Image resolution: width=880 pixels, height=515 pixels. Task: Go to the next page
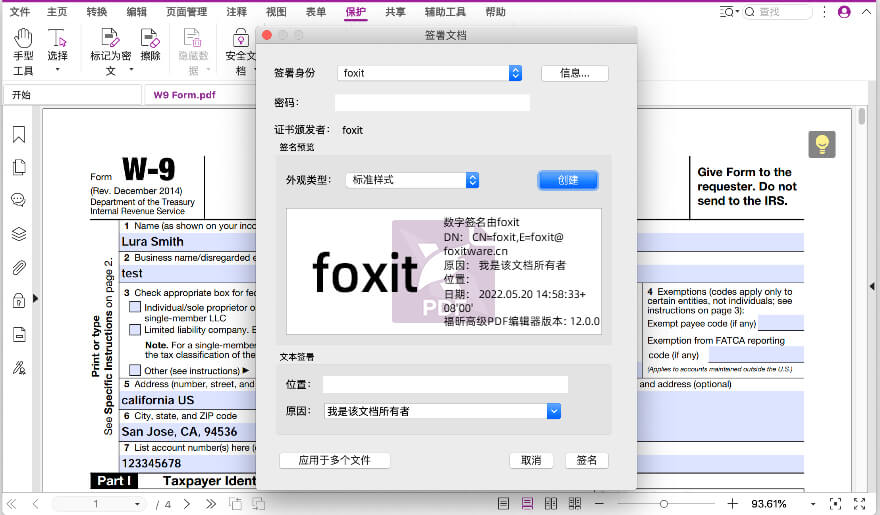pos(187,504)
